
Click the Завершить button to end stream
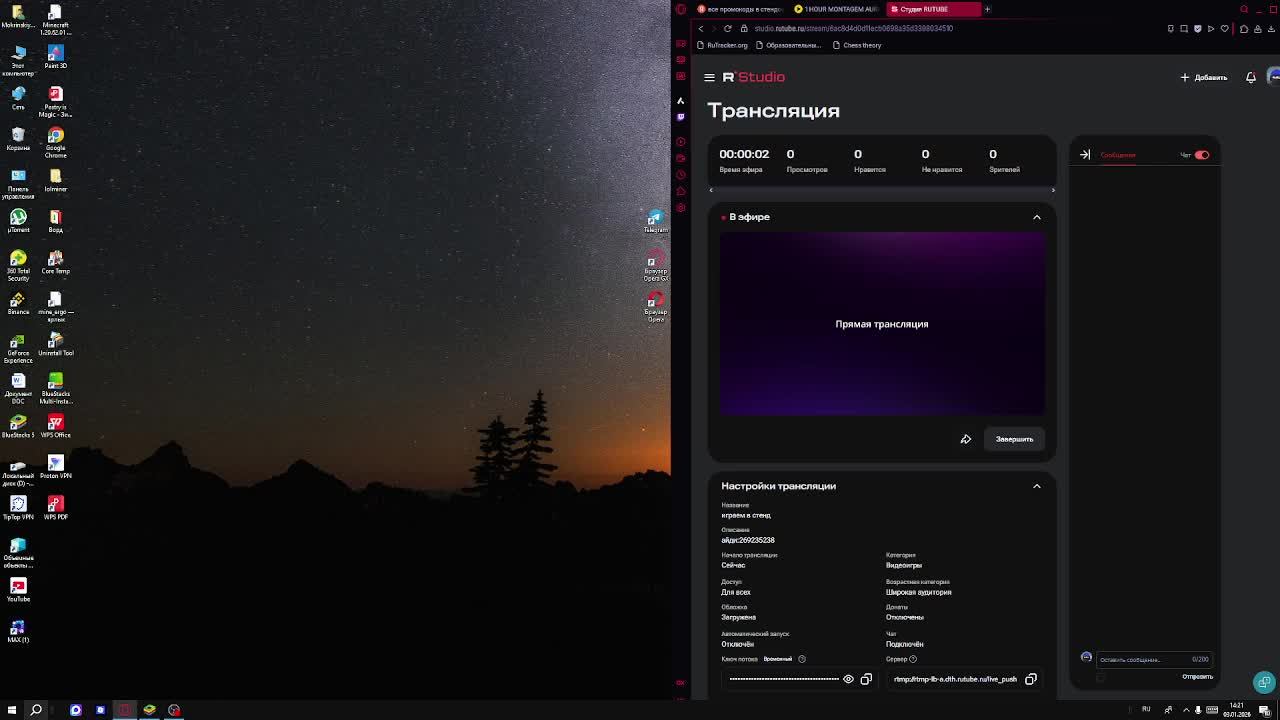[1014, 439]
